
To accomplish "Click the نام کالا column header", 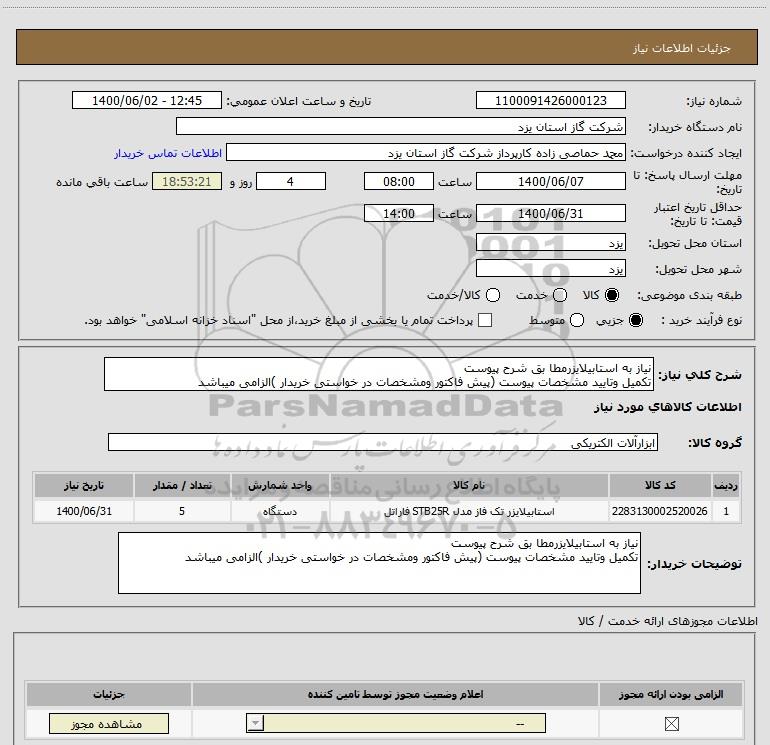I will [469, 485].
